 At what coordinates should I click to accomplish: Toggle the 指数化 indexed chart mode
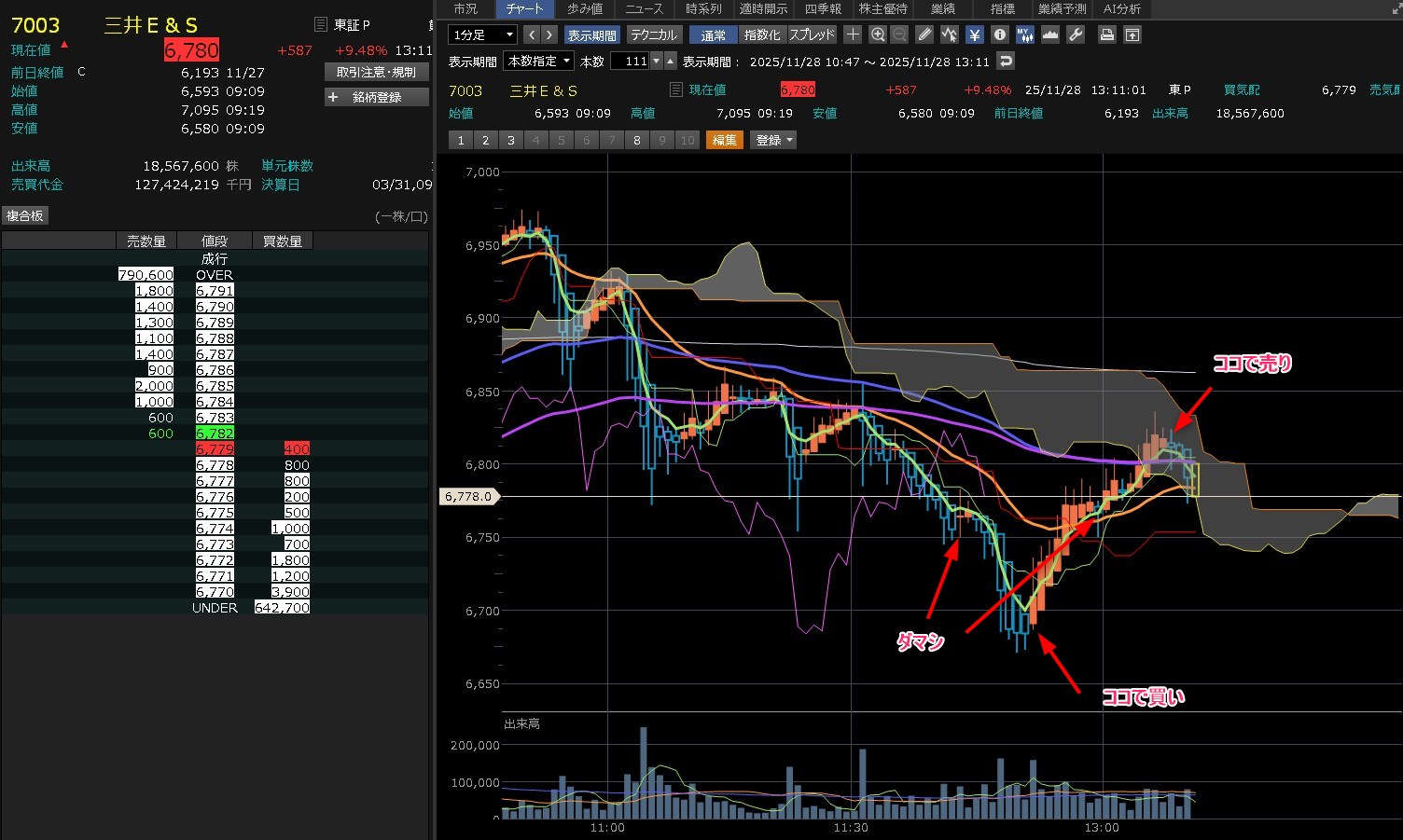762,34
